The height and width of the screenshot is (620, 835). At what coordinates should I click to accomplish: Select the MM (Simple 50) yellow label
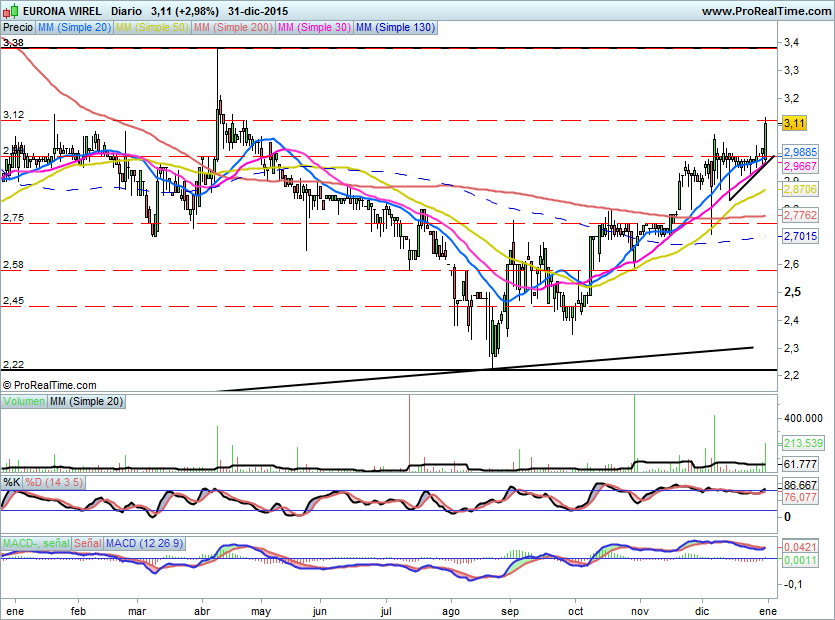pyautogui.click(x=151, y=28)
